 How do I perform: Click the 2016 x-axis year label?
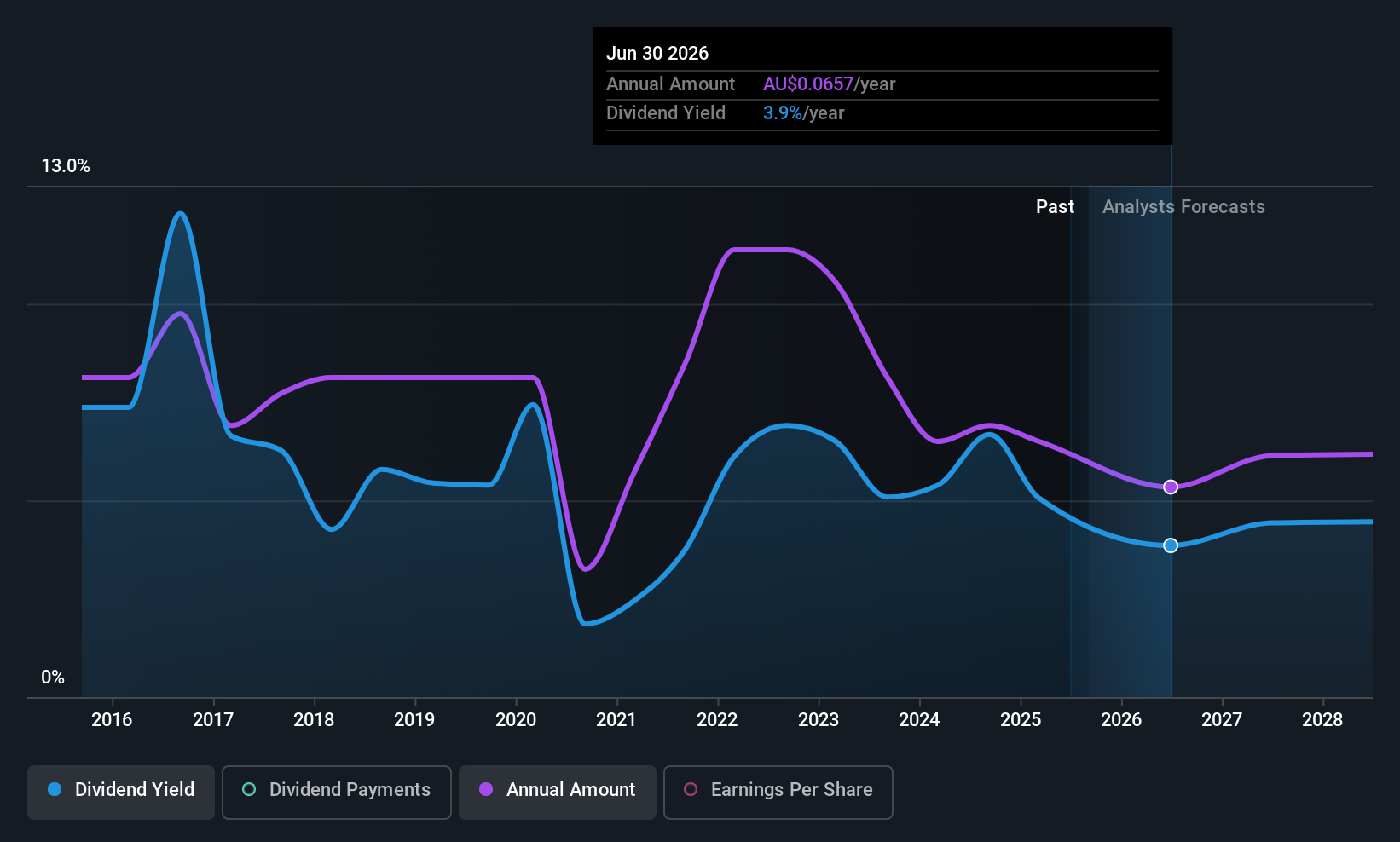click(x=112, y=719)
